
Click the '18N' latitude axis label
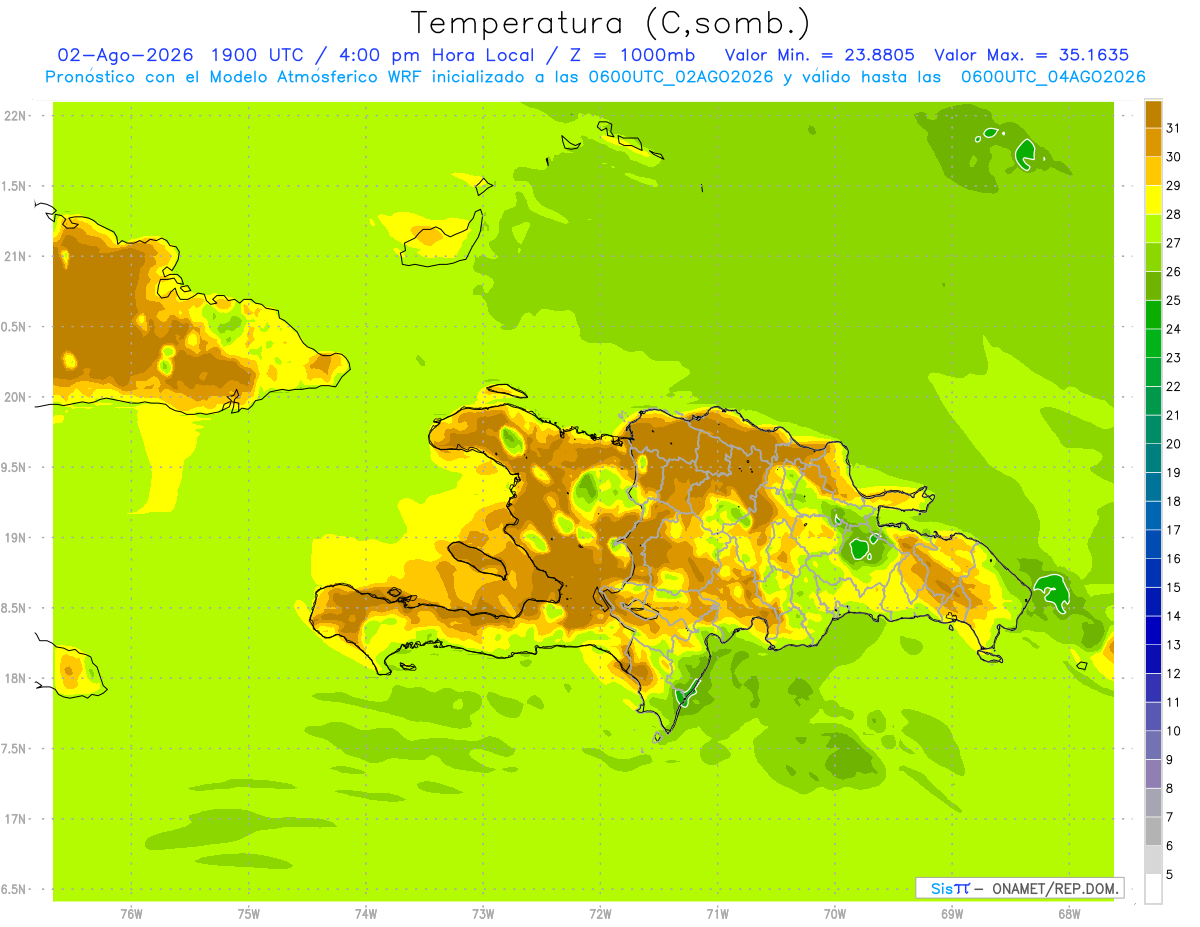pyautogui.click(x=15, y=679)
